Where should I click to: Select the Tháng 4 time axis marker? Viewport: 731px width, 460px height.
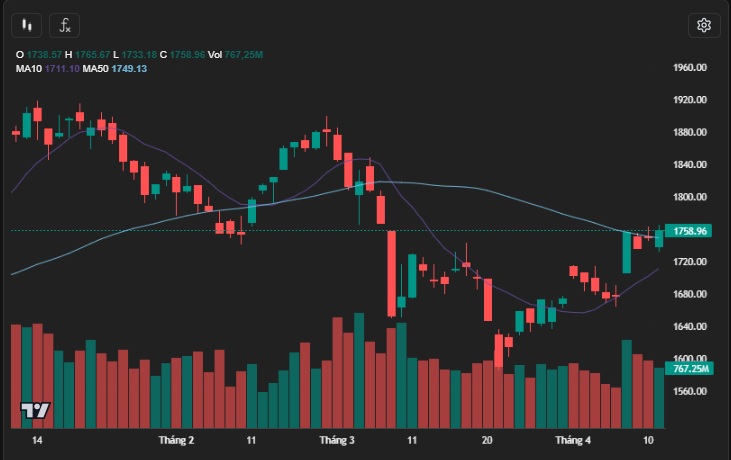click(x=573, y=440)
